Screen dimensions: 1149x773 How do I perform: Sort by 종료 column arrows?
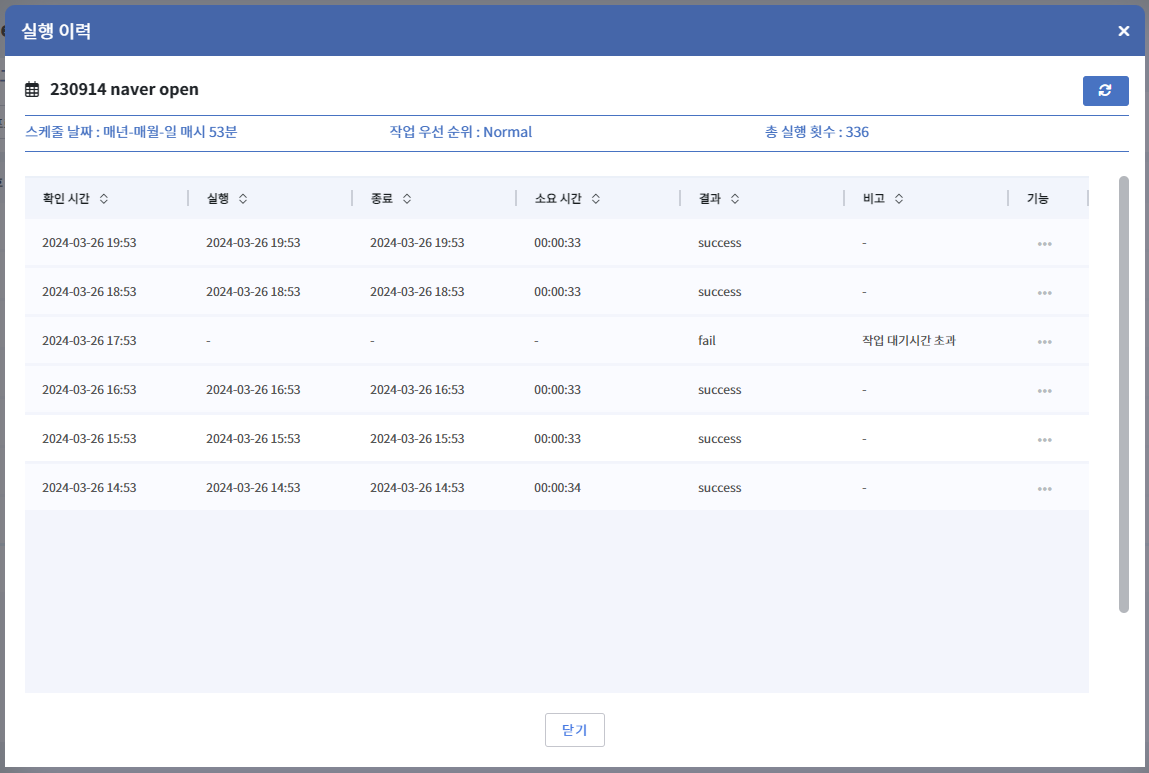pyautogui.click(x=407, y=199)
